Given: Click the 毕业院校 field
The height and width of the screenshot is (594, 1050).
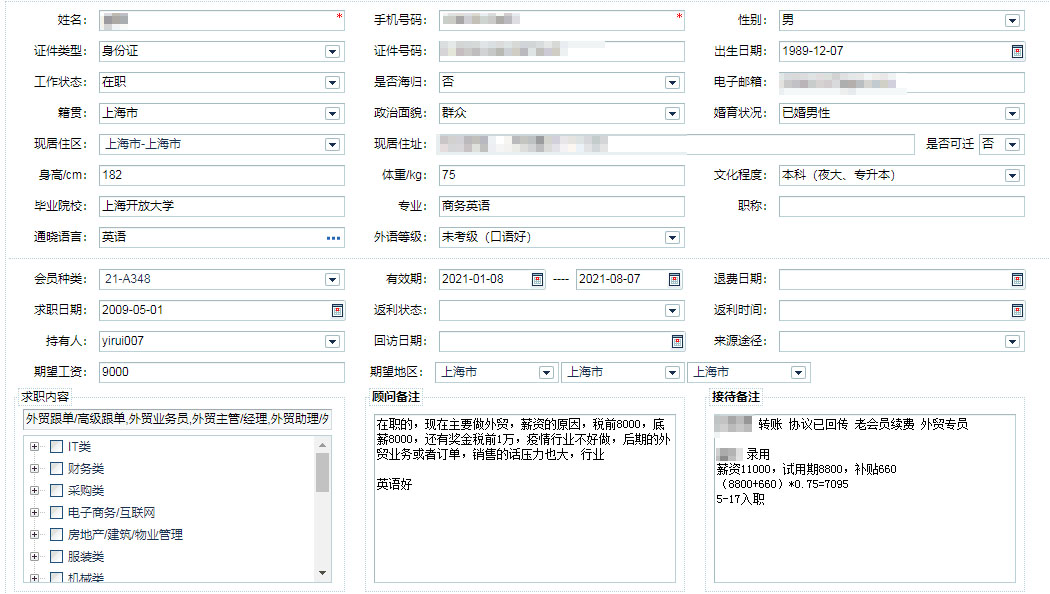Looking at the screenshot, I should pos(222,206).
